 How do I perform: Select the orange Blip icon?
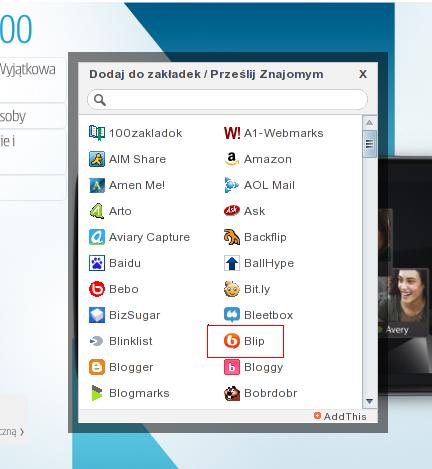pyautogui.click(x=232, y=341)
